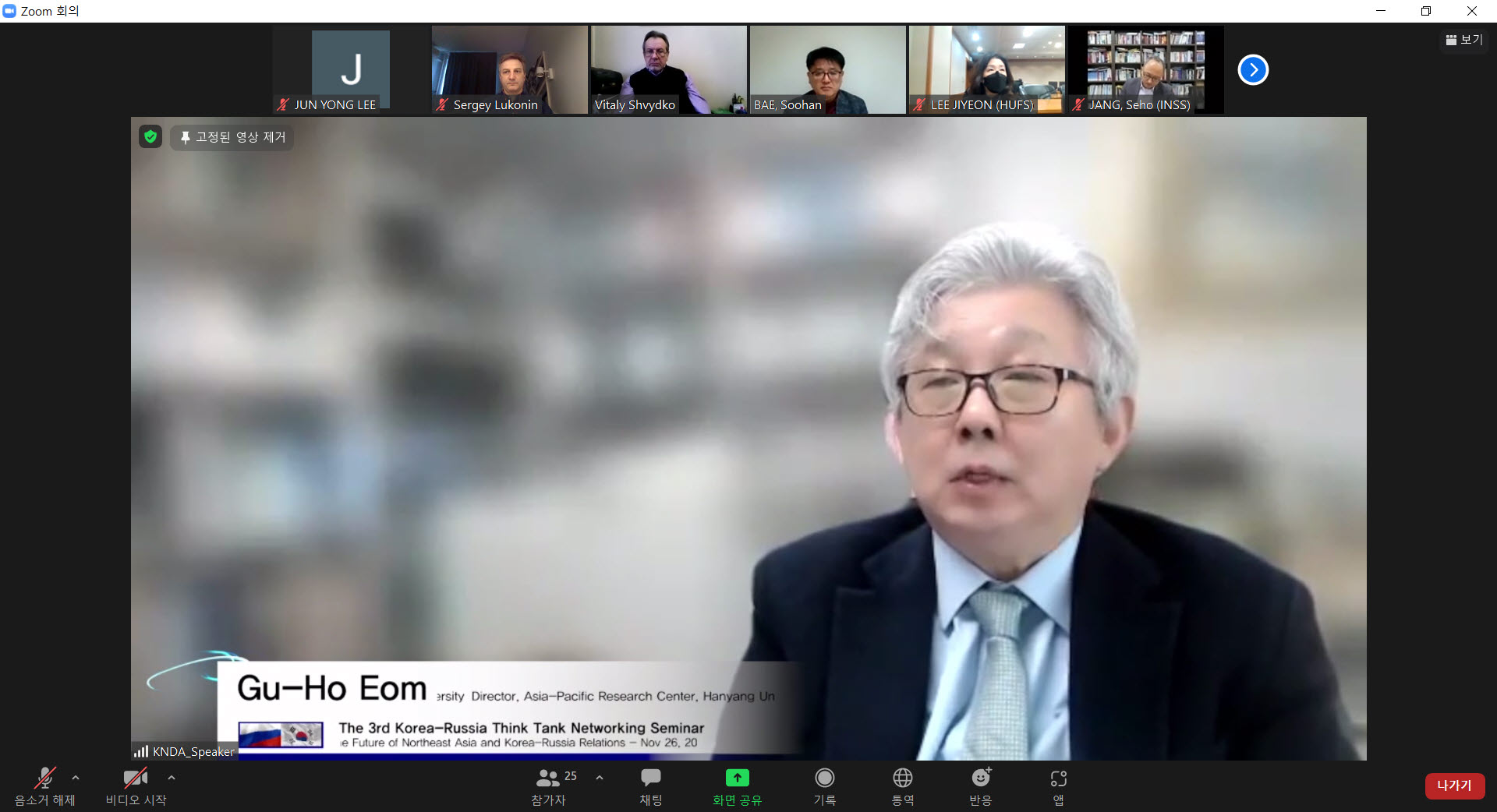This screenshot has width=1497, height=812.
Task: Remove the pinned video
Action: pos(232,137)
